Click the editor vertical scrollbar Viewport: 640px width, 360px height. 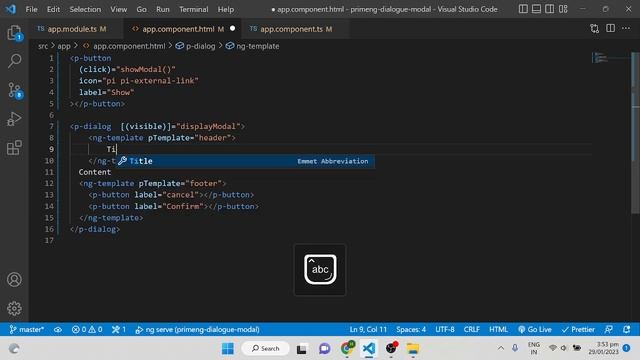point(635,133)
